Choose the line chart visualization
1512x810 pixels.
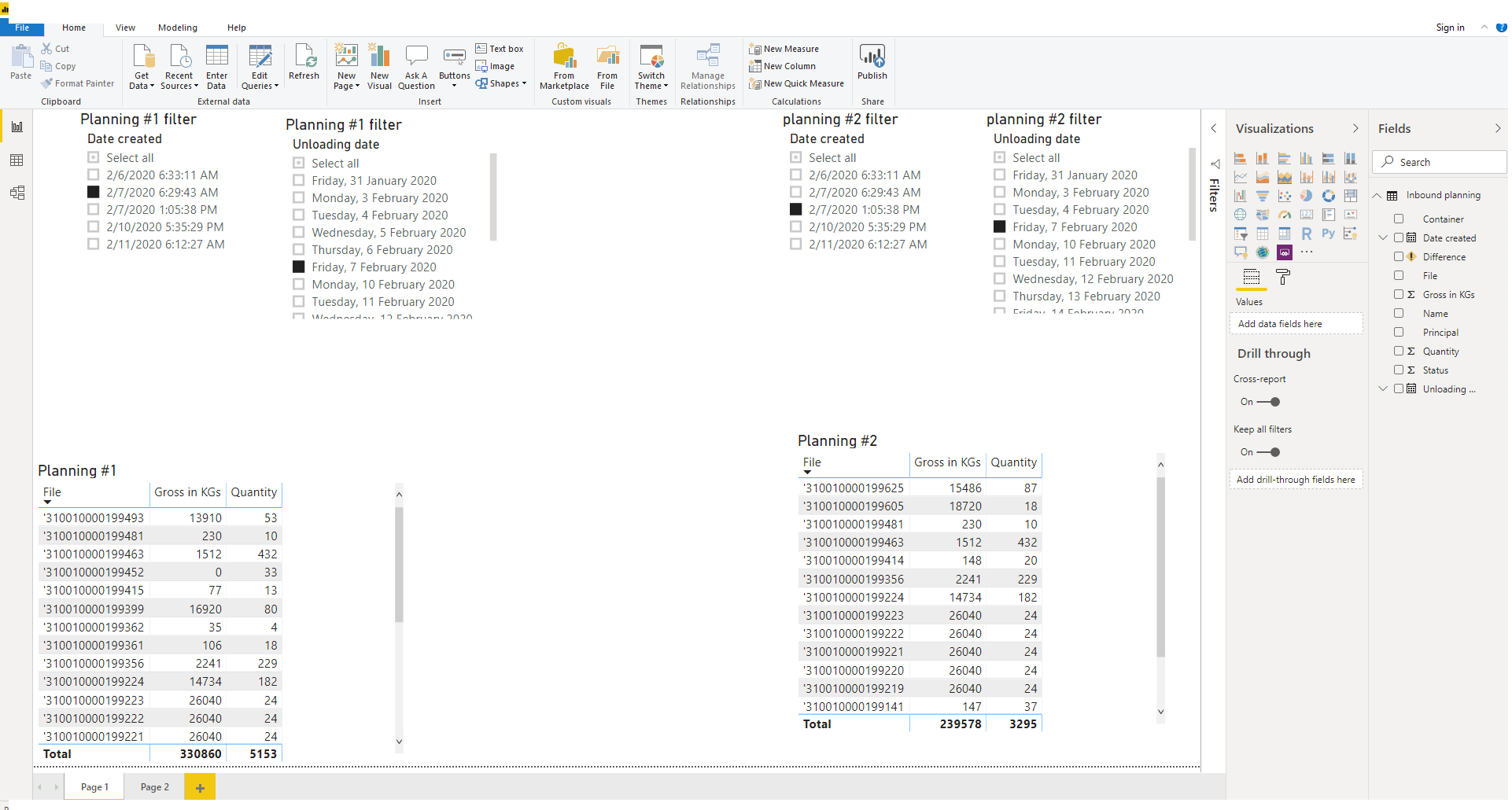tap(1241, 177)
